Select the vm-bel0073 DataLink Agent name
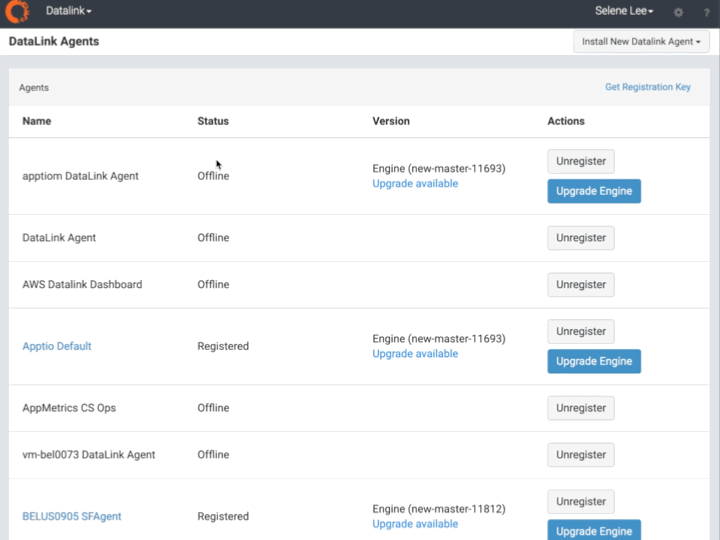Image resolution: width=720 pixels, height=540 pixels. coord(89,455)
